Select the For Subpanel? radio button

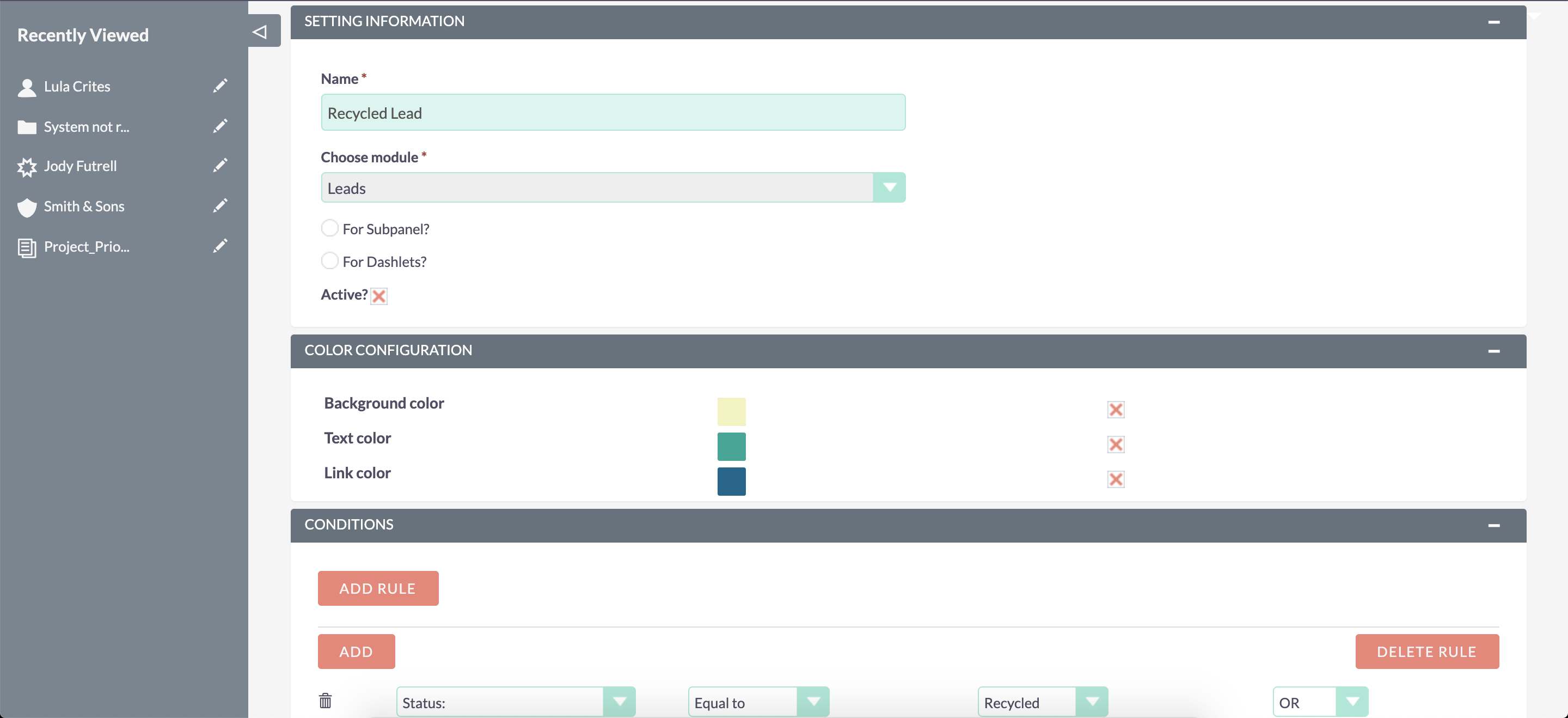(329, 228)
